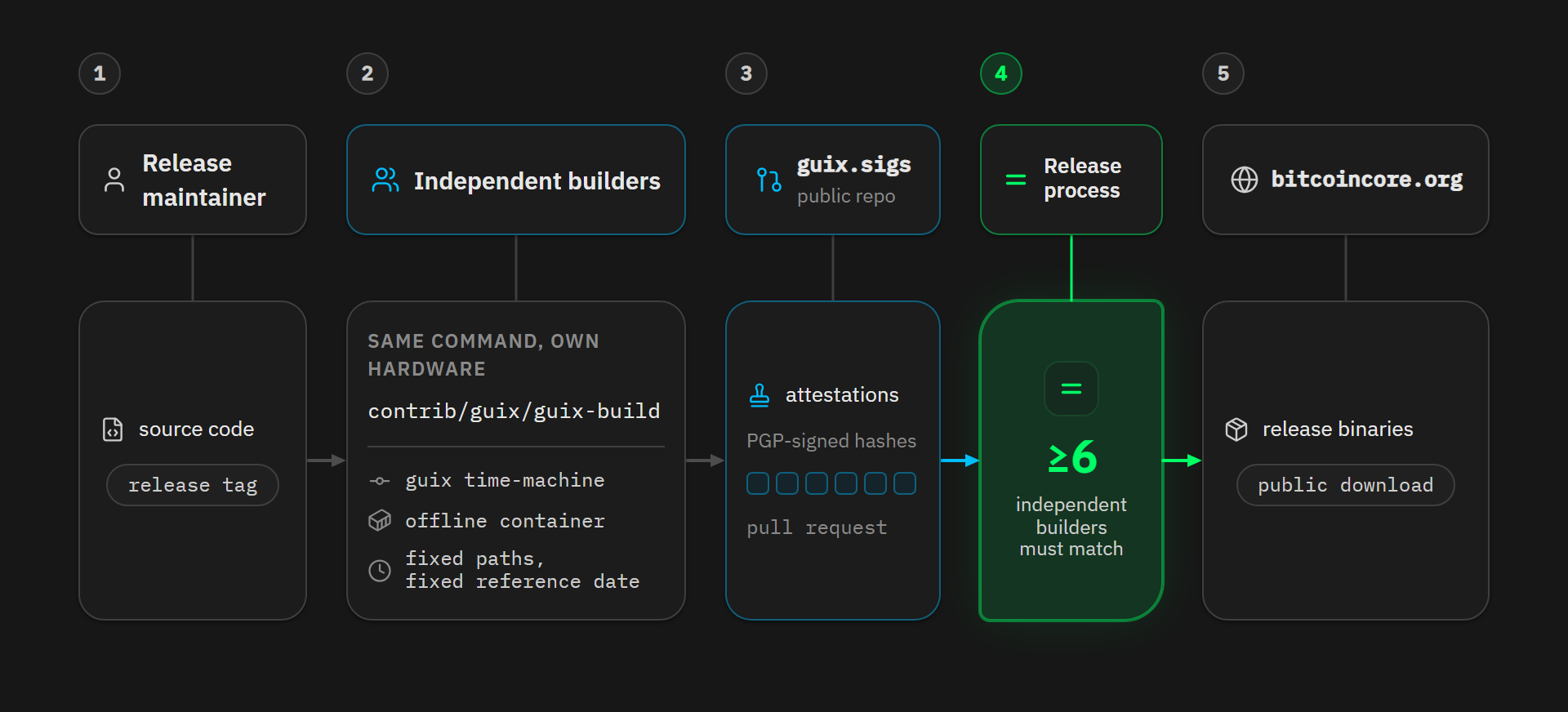This screenshot has height=712, width=1568.
Task: Click the Release maintainer heading text
Action: pos(204,180)
